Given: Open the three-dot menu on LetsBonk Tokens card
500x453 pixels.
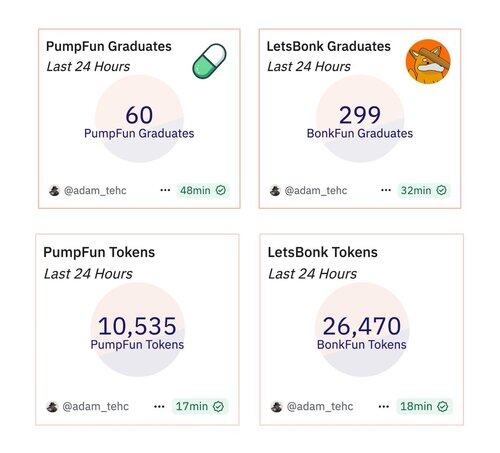Looking at the screenshot, I should coord(384,406).
